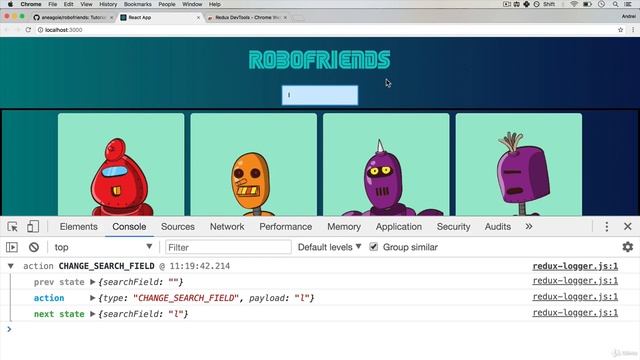Switch to the Audits tab
Screen dimensions: 640x360
(498, 227)
